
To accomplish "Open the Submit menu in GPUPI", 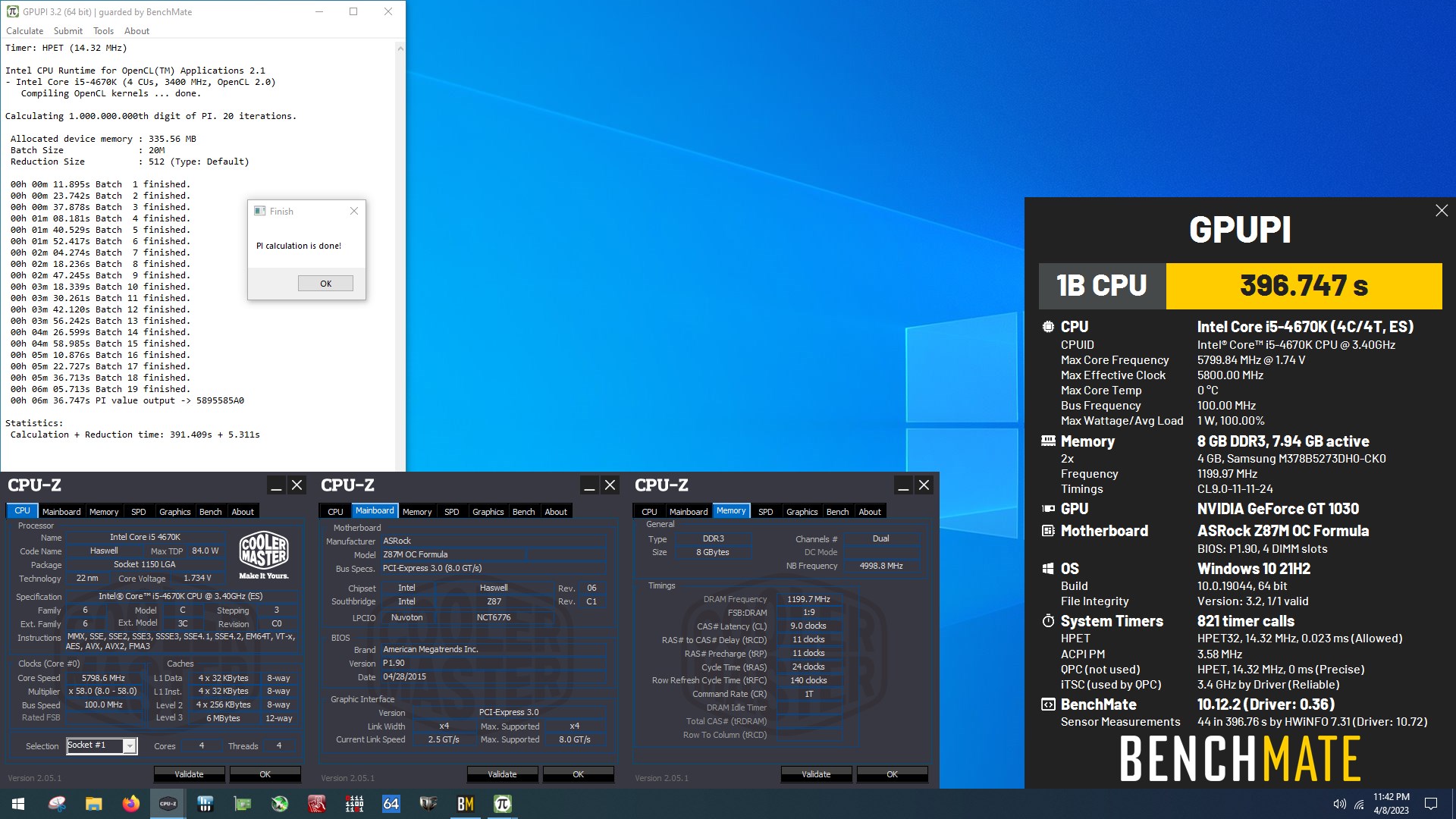I will (68, 31).
